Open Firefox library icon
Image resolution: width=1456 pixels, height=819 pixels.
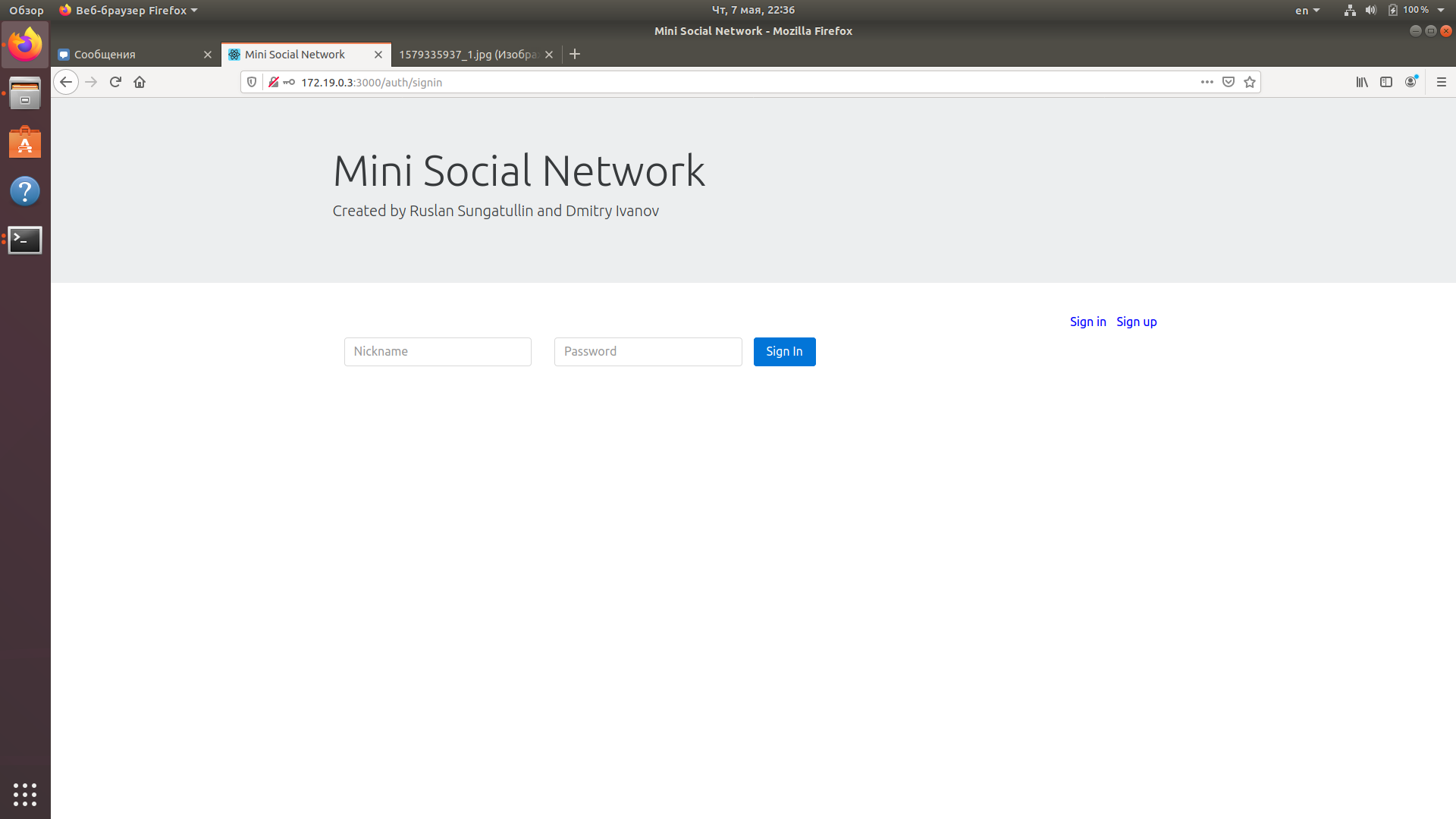[1362, 82]
